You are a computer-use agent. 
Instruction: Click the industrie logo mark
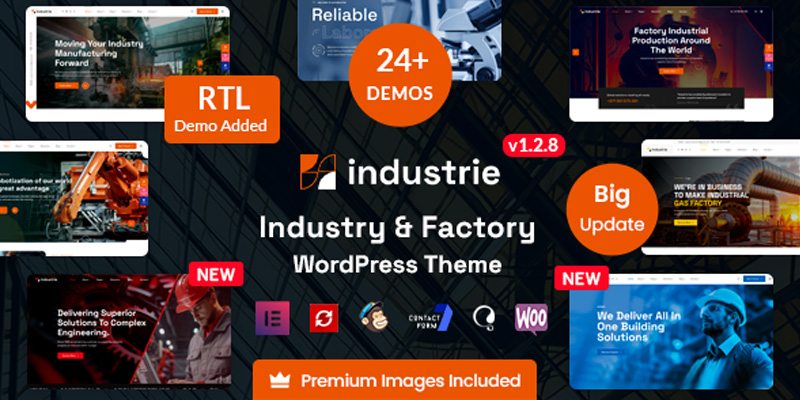pos(318,172)
